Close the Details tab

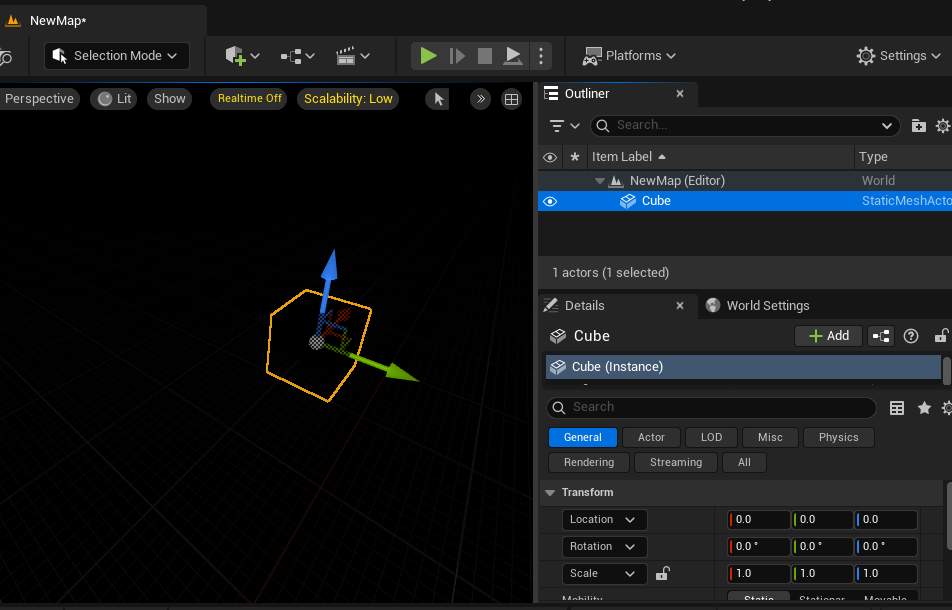[x=680, y=306]
